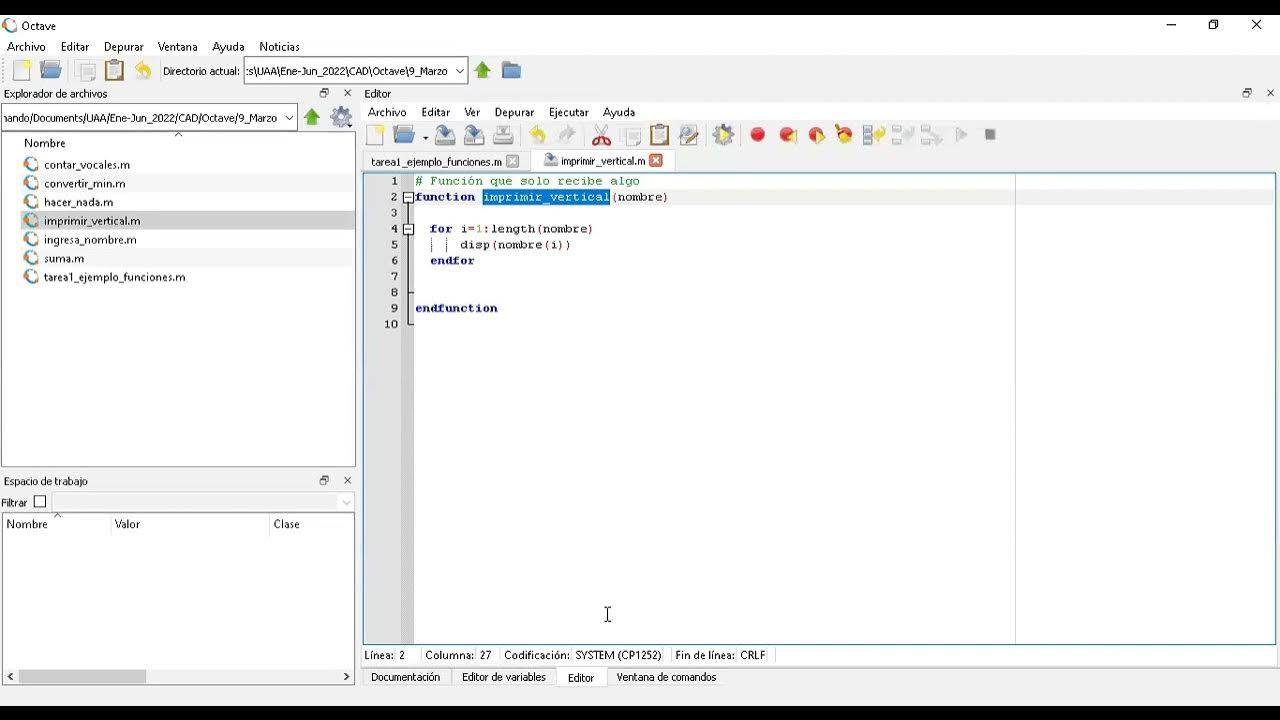Image resolution: width=1280 pixels, height=720 pixels.
Task: Undock the Explorador de archivos panel
Action: (324, 93)
